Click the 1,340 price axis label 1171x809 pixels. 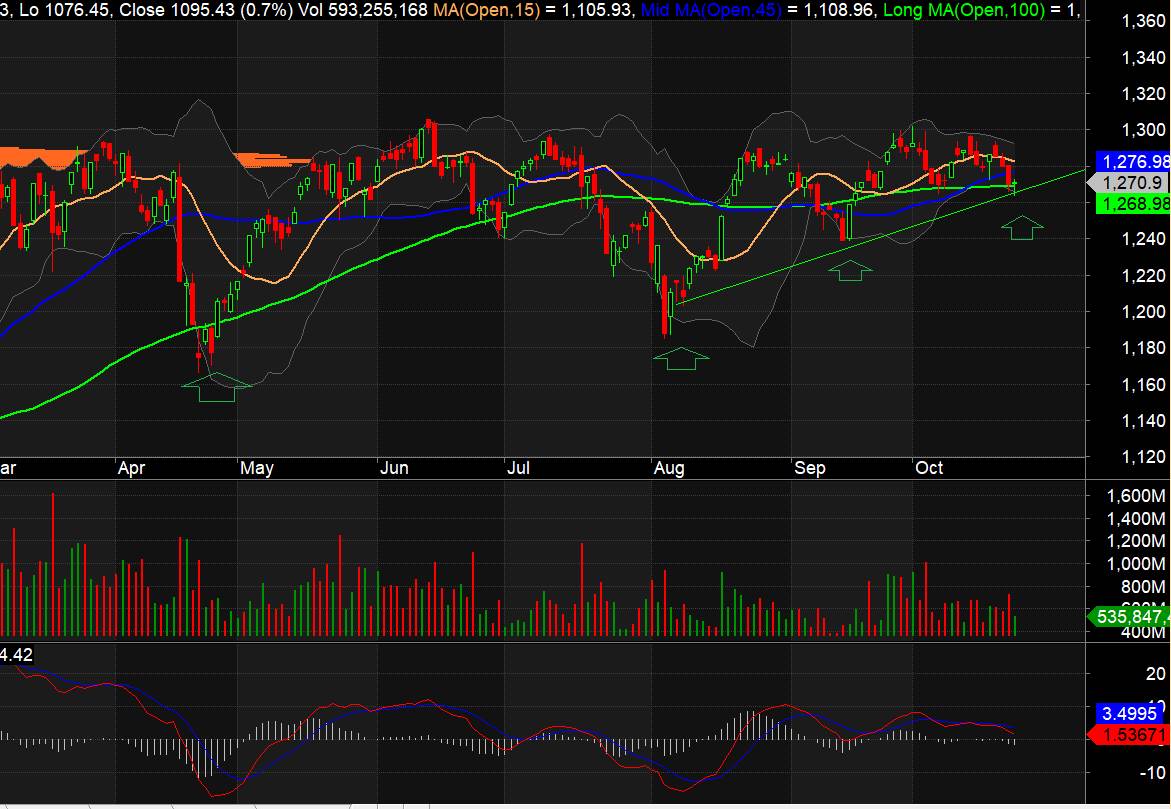pyautogui.click(x=1143, y=58)
